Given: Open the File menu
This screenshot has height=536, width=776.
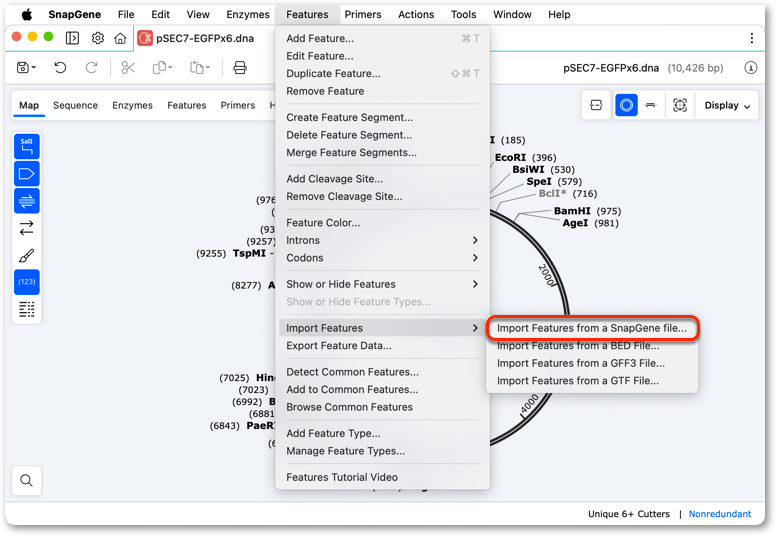Looking at the screenshot, I should click(126, 14).
